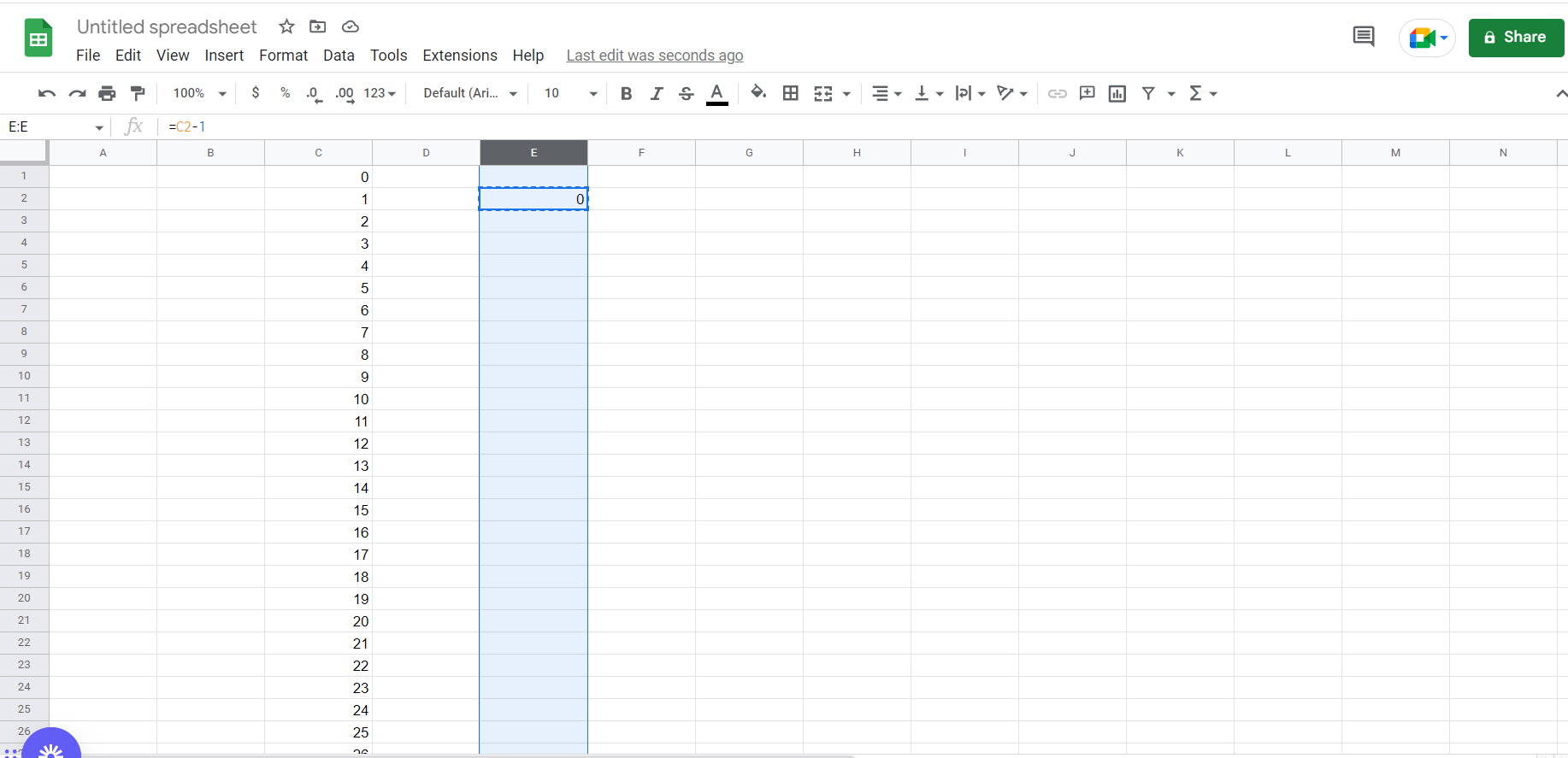1568x758 pixels.
Task: Open the Insert menu
Action: (224, 56)
